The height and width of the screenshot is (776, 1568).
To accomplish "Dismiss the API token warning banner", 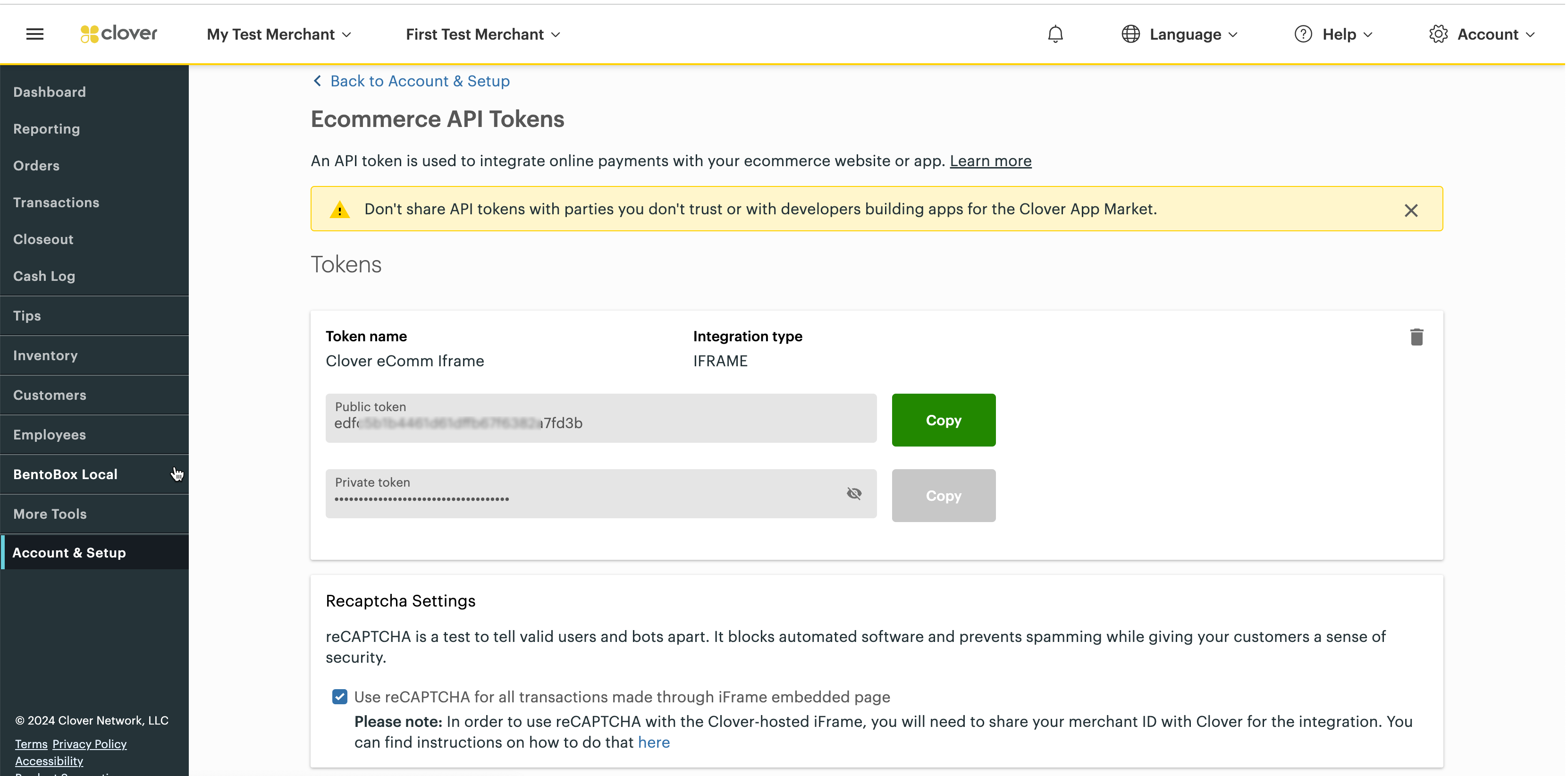I will [1410, 211].
